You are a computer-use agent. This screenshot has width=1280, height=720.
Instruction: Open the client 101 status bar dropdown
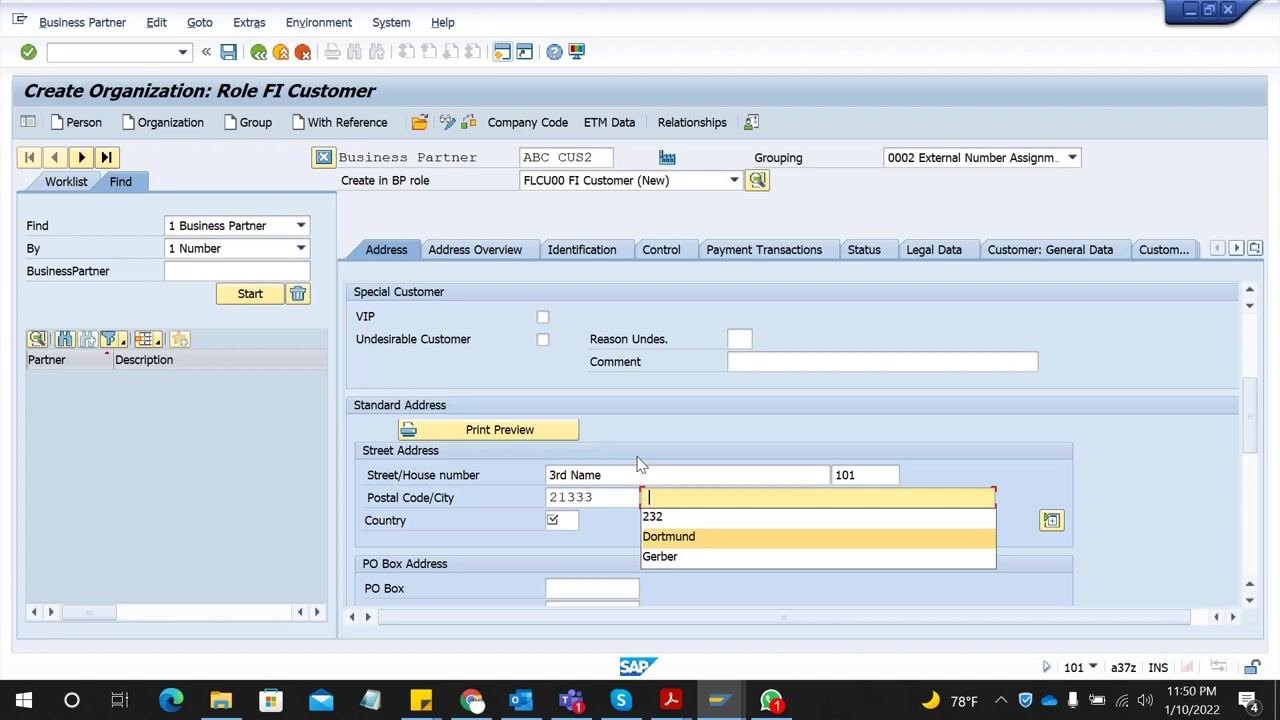tap(1093, 667)
